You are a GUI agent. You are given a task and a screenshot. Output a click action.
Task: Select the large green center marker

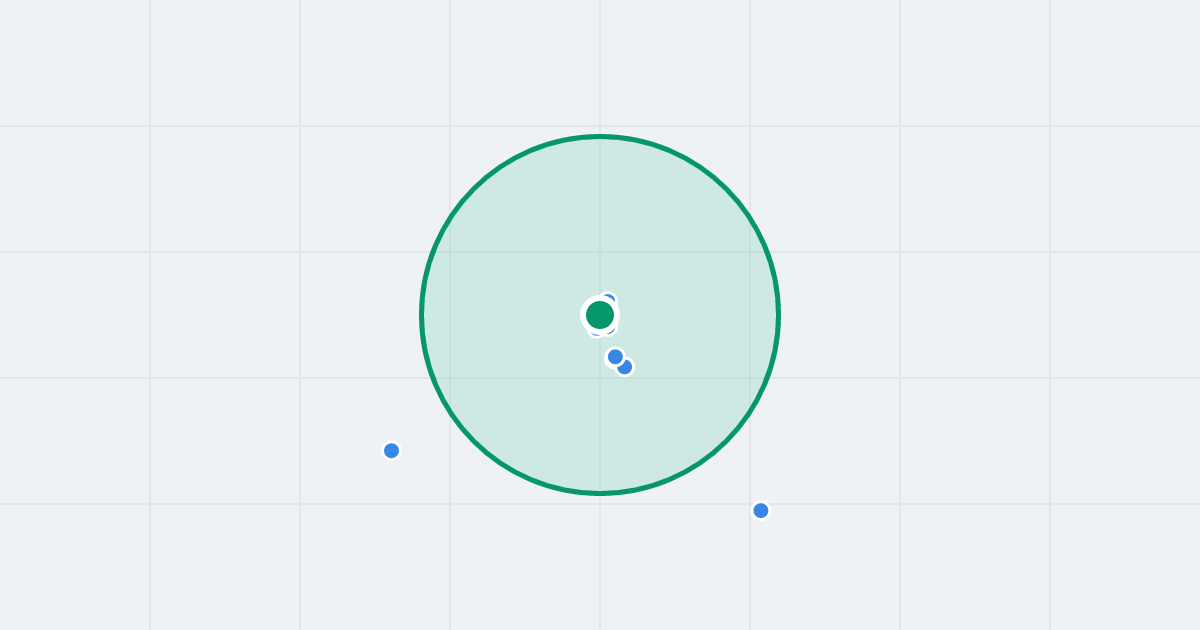coord(600,315)
